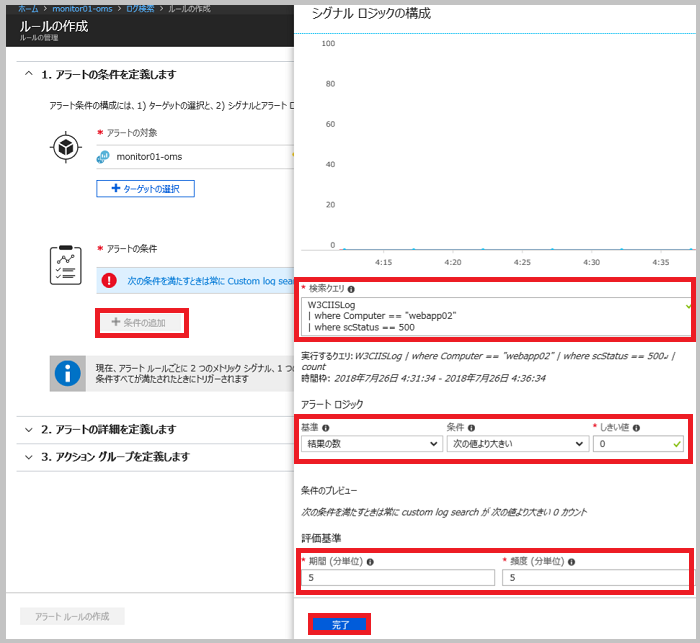Screen dimensions: 700x643
Task: Click the シグナル ロジックの構成 panel title
Action: tap(371, 14)
